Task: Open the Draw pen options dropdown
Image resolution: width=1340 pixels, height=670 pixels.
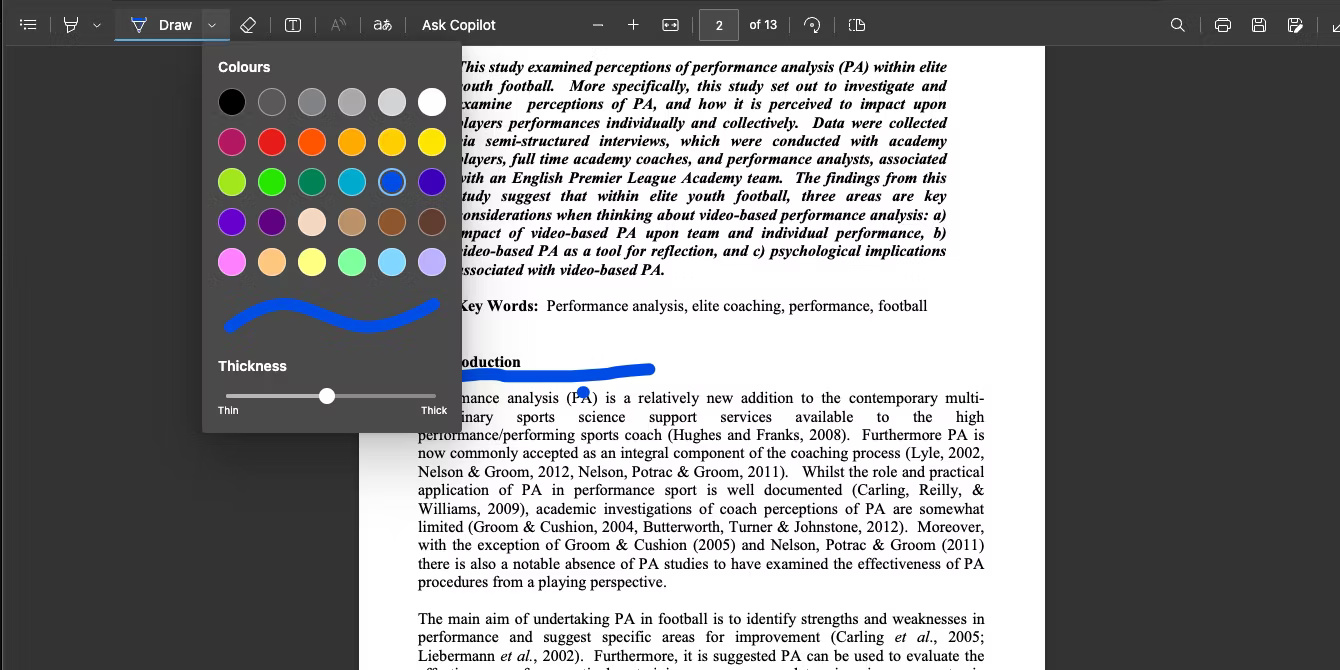Action: (211, 24)
